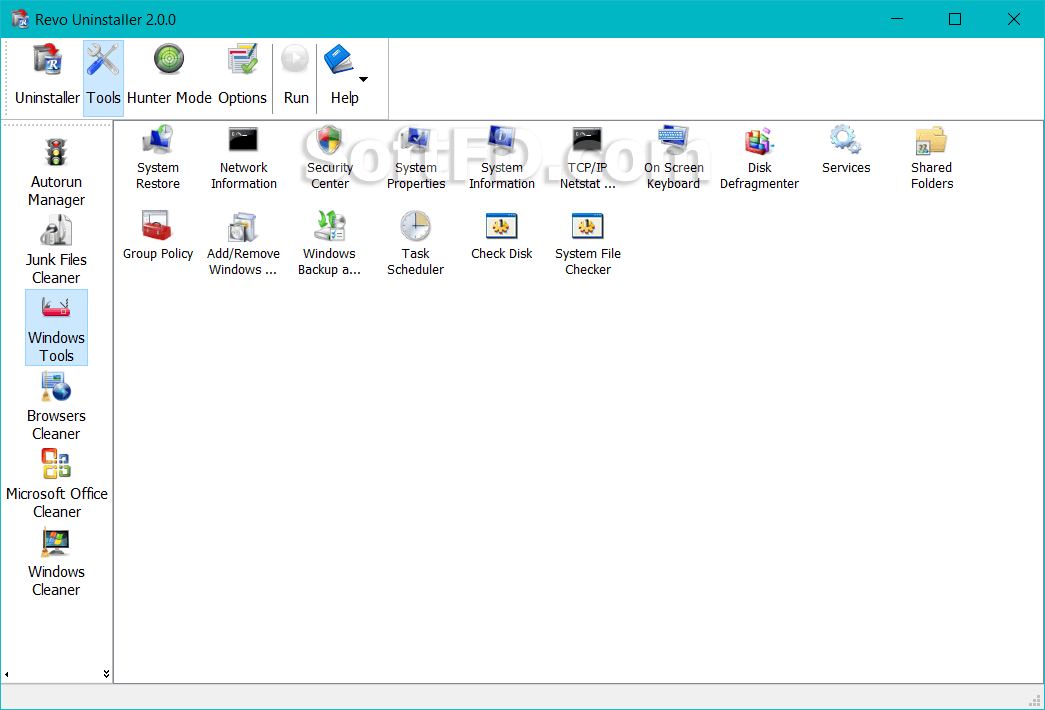The image size is (1045, 710).
Task: Expand the Help dropdown arrow
Action: 364,79
